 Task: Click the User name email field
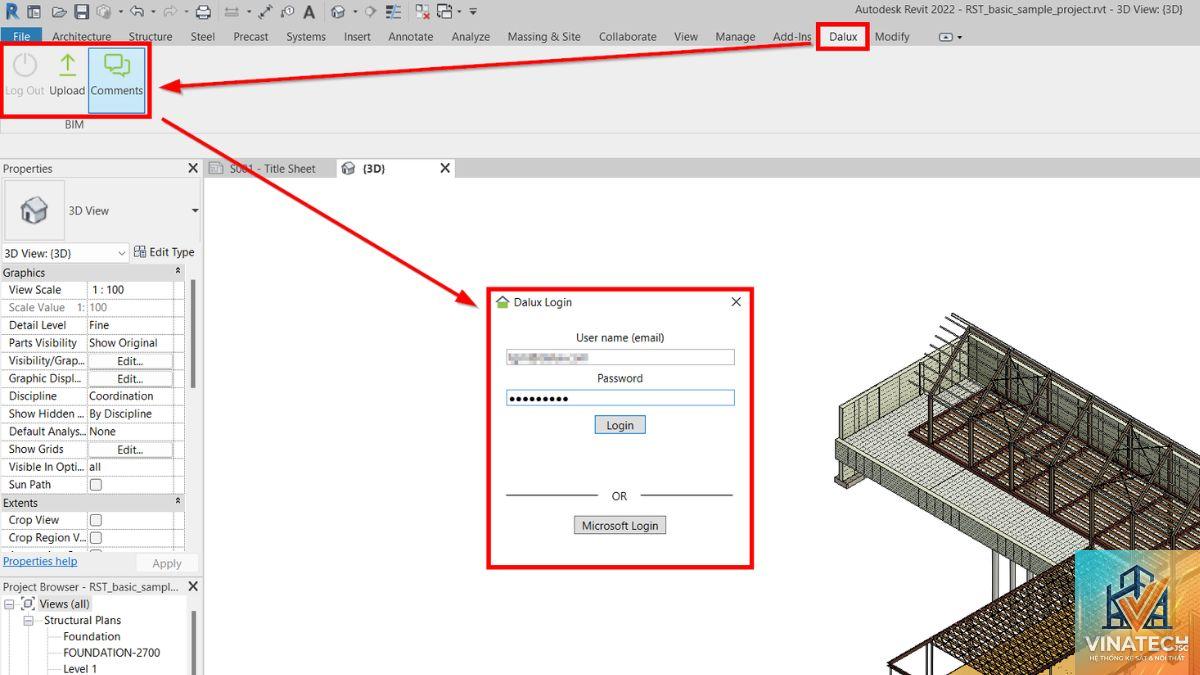[x=620, y=357]
